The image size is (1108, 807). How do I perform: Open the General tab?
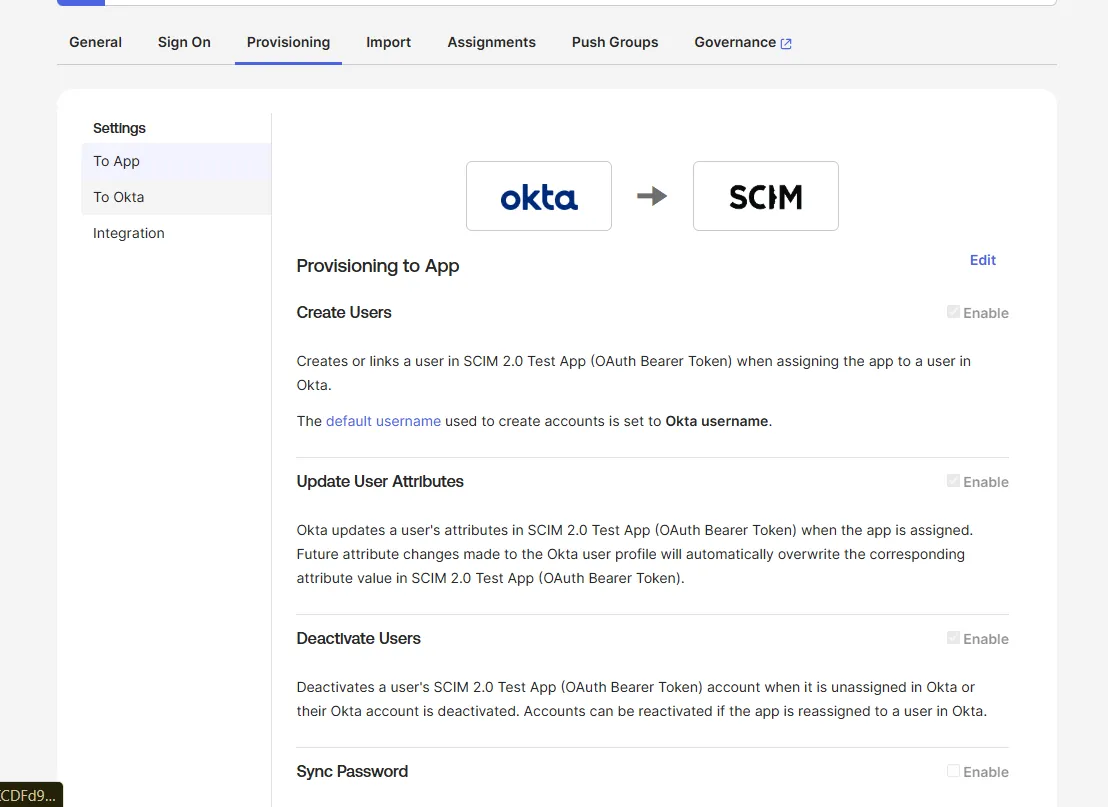95,42
